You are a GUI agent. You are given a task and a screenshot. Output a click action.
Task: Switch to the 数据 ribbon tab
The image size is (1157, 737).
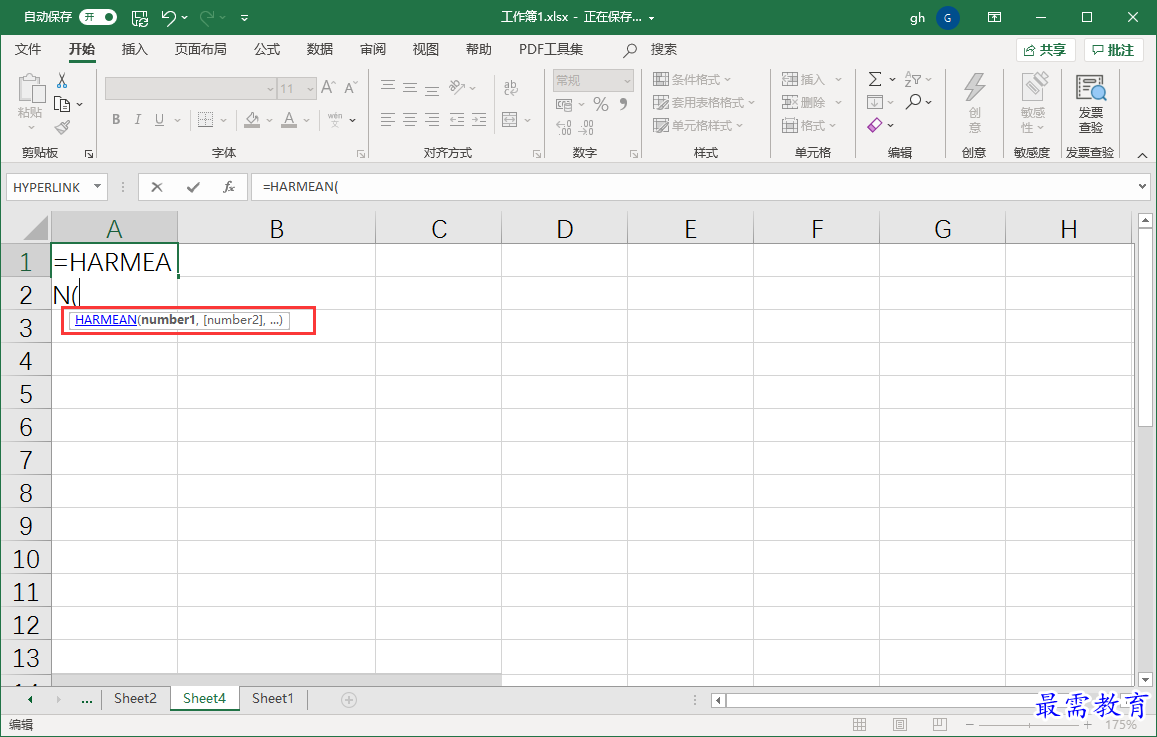tap(320, 49)
